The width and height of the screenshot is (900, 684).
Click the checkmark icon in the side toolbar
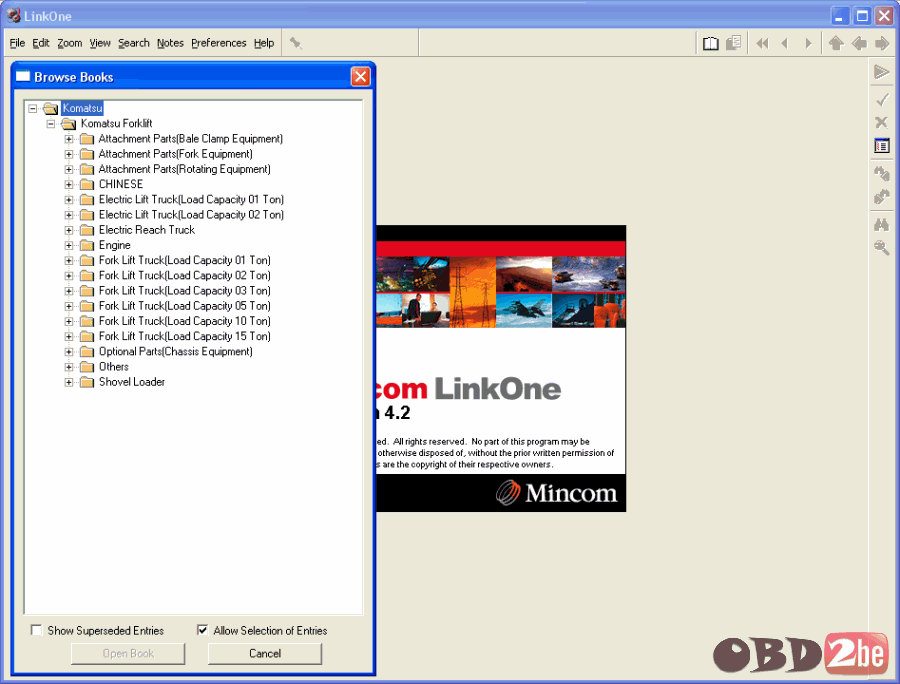(x=882, y=100)
